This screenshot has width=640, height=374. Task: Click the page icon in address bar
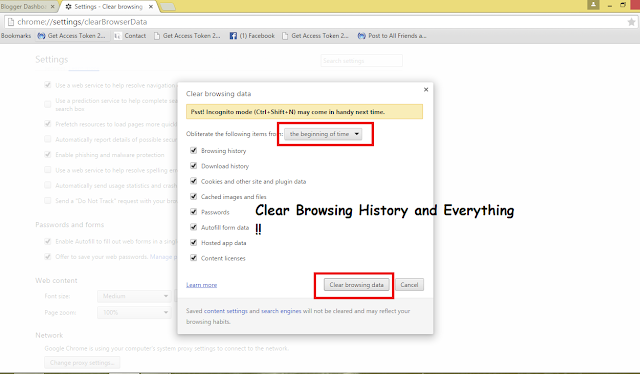tap(11, 22)
